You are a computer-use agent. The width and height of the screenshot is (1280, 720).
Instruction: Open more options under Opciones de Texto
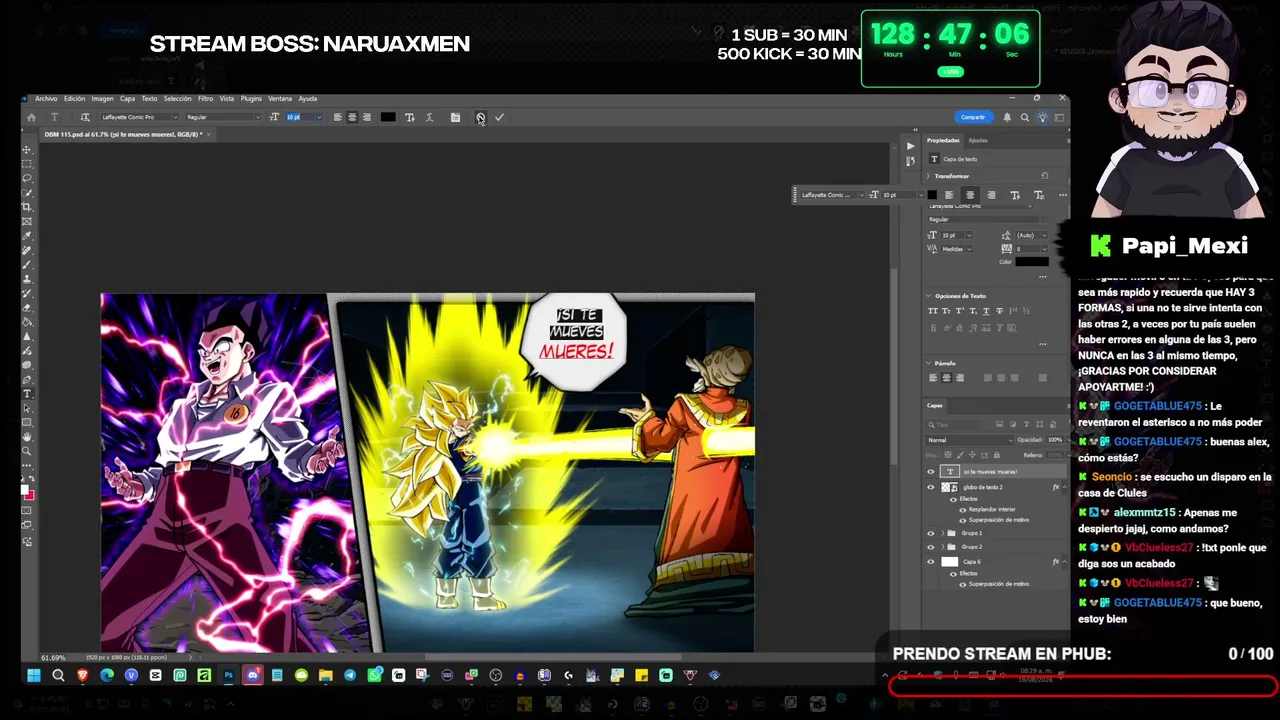[1042, 344]
